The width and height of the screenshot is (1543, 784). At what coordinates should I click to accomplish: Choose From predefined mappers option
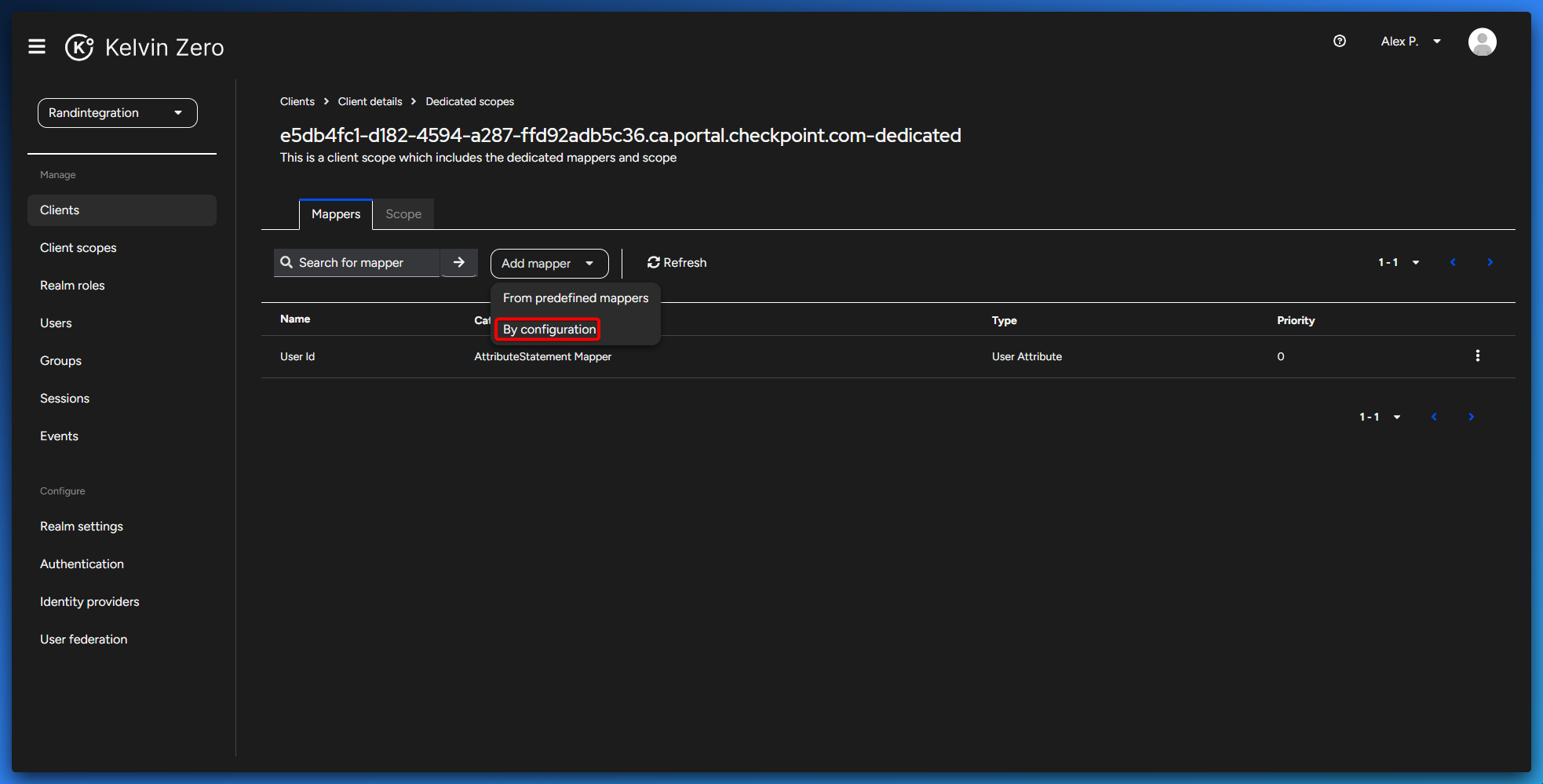tap(575, 298)
